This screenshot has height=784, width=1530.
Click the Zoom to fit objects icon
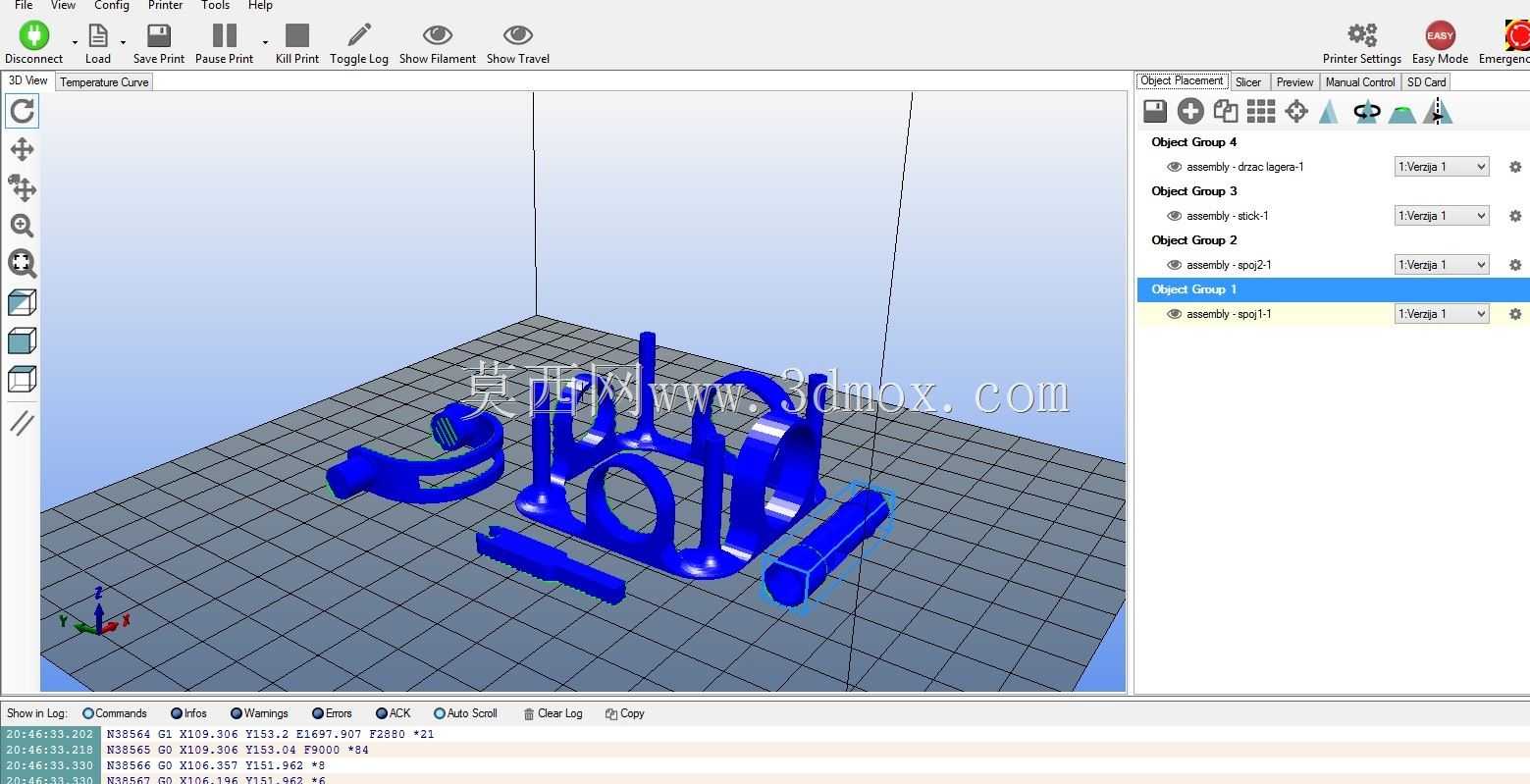point(22,263)
